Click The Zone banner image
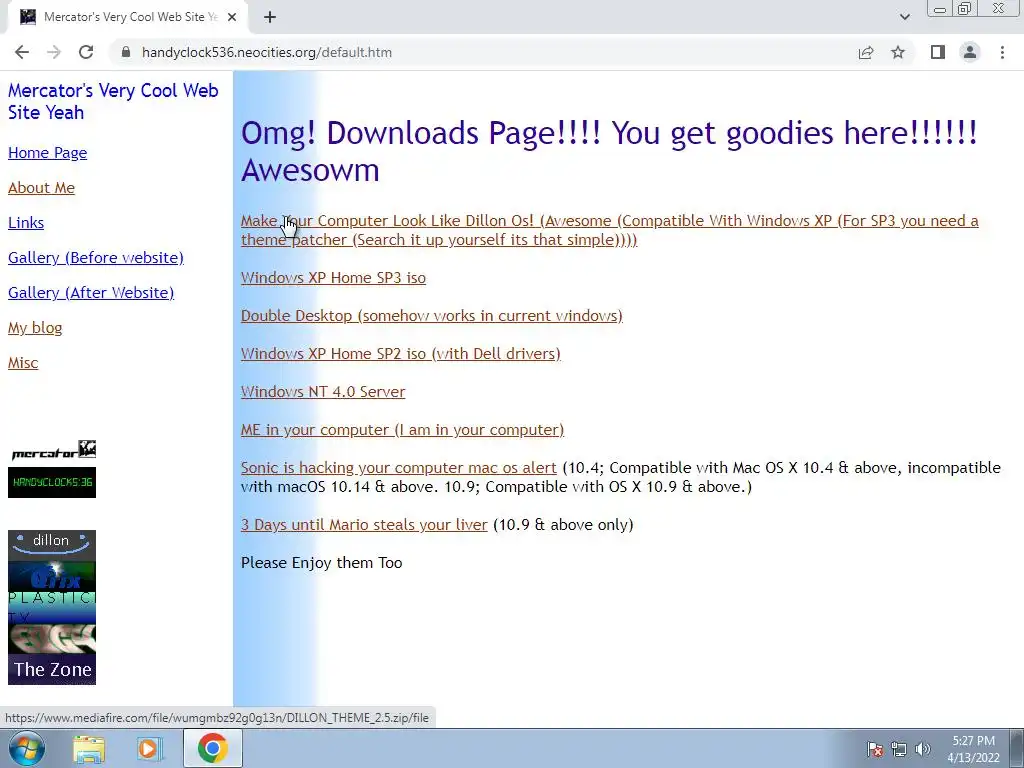 click(x=52, y=669)
